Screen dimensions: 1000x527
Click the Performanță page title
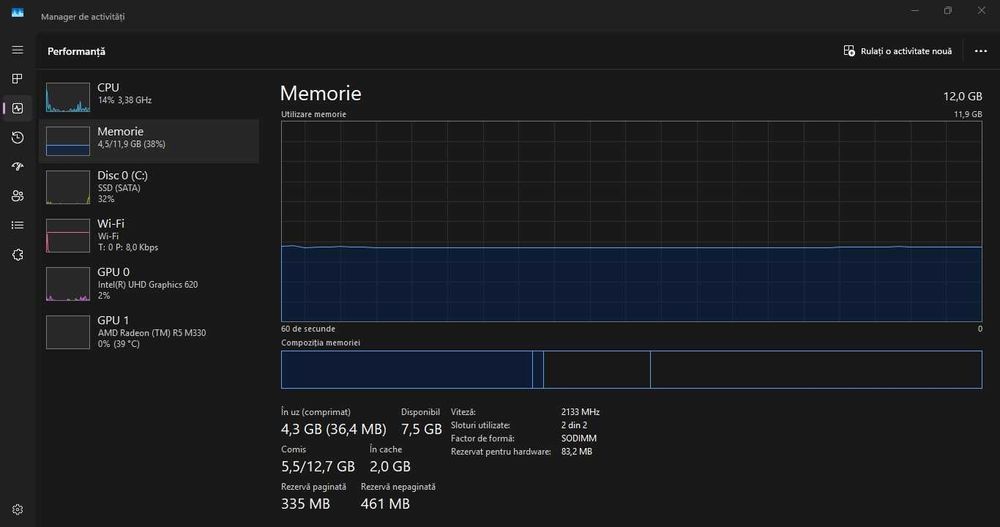click(77, 51)
